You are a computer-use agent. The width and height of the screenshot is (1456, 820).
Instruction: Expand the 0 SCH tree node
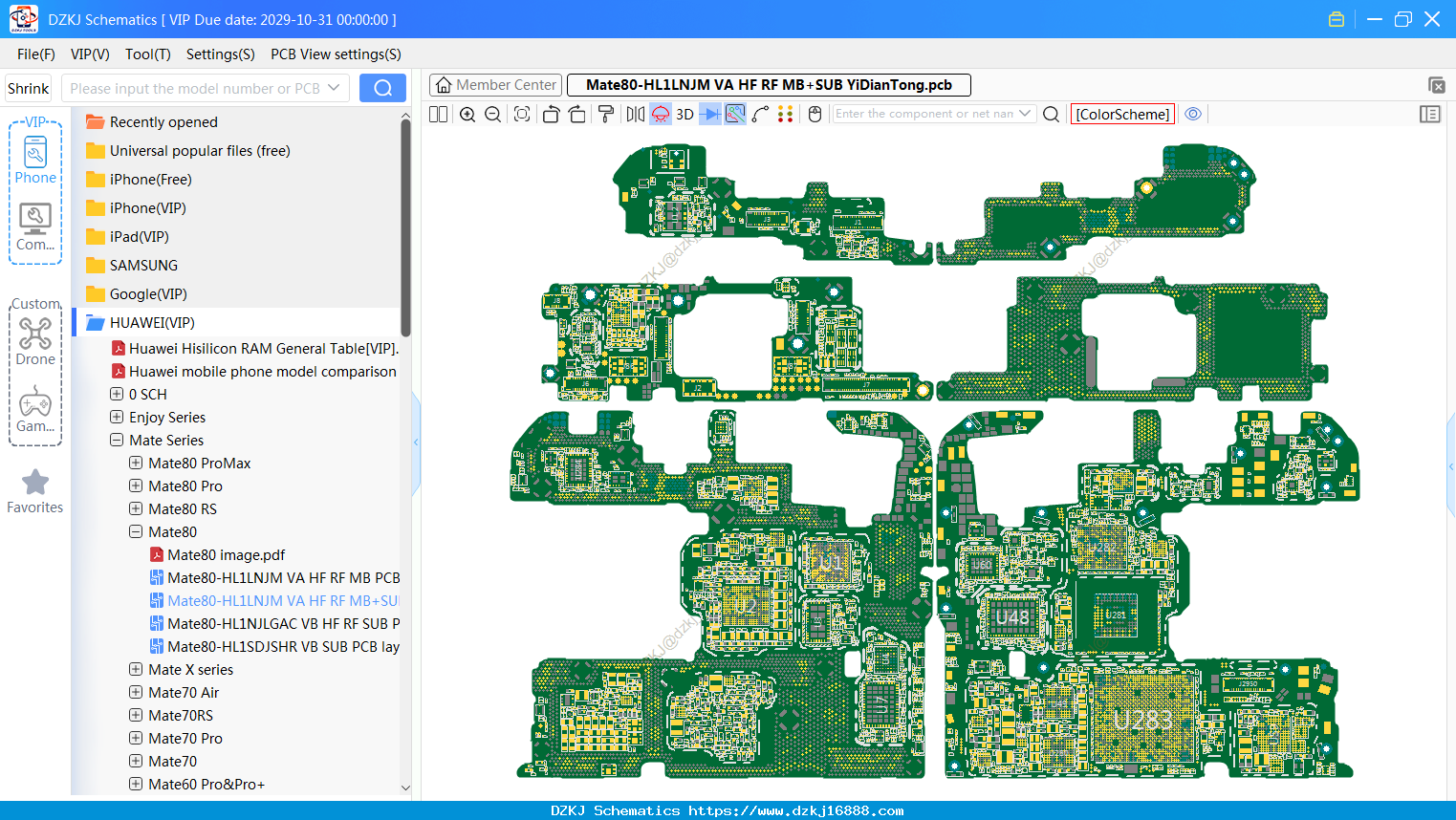coord(117,394)
